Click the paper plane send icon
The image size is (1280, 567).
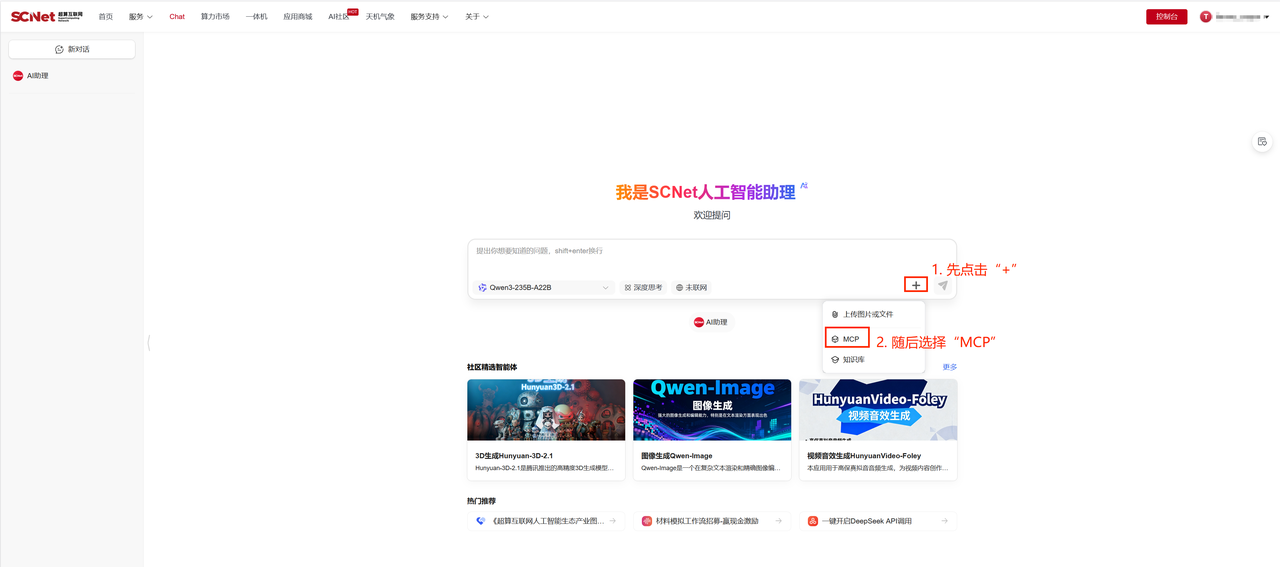pos(942,286)
